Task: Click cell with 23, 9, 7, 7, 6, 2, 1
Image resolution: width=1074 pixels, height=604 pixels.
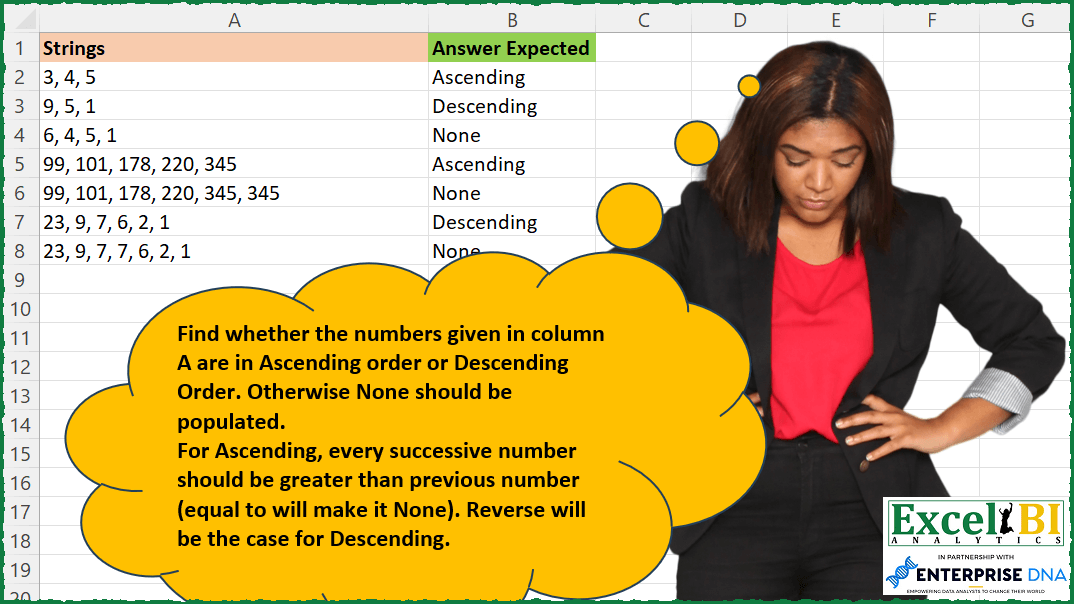Action: click(x=234, y=251)
